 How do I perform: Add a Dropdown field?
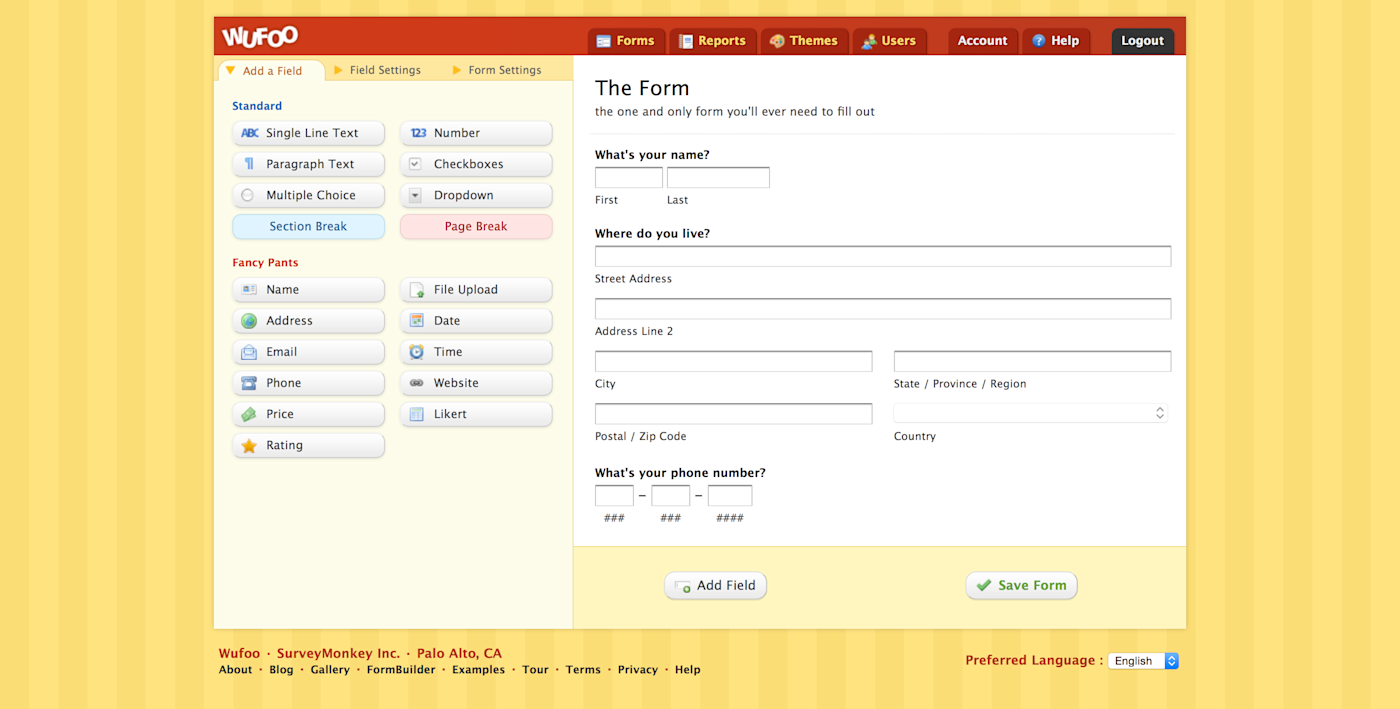click(x=476, y=195)
